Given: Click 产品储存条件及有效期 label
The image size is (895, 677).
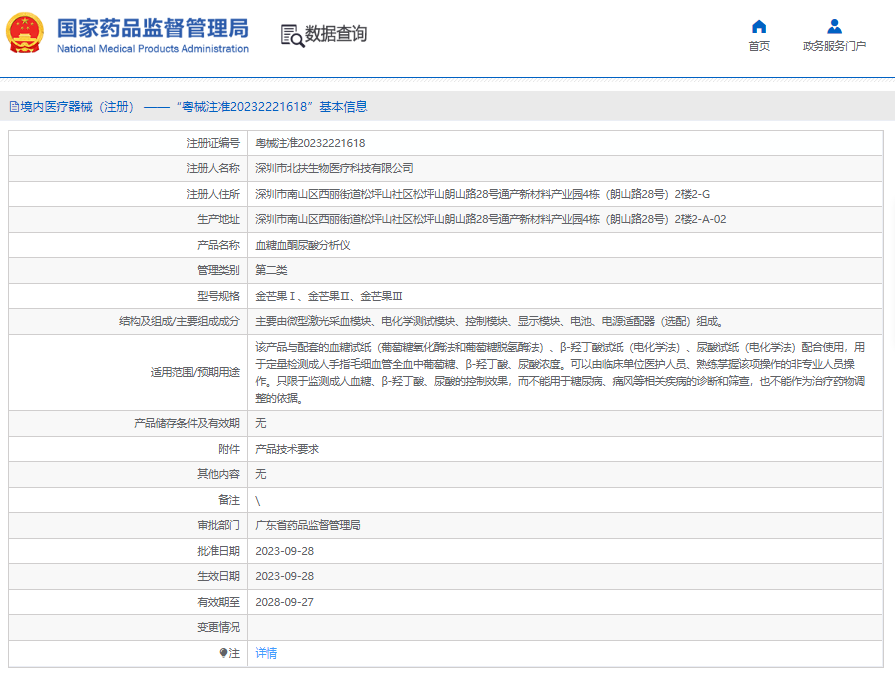Looking at the screenshot, I should 187,424.
